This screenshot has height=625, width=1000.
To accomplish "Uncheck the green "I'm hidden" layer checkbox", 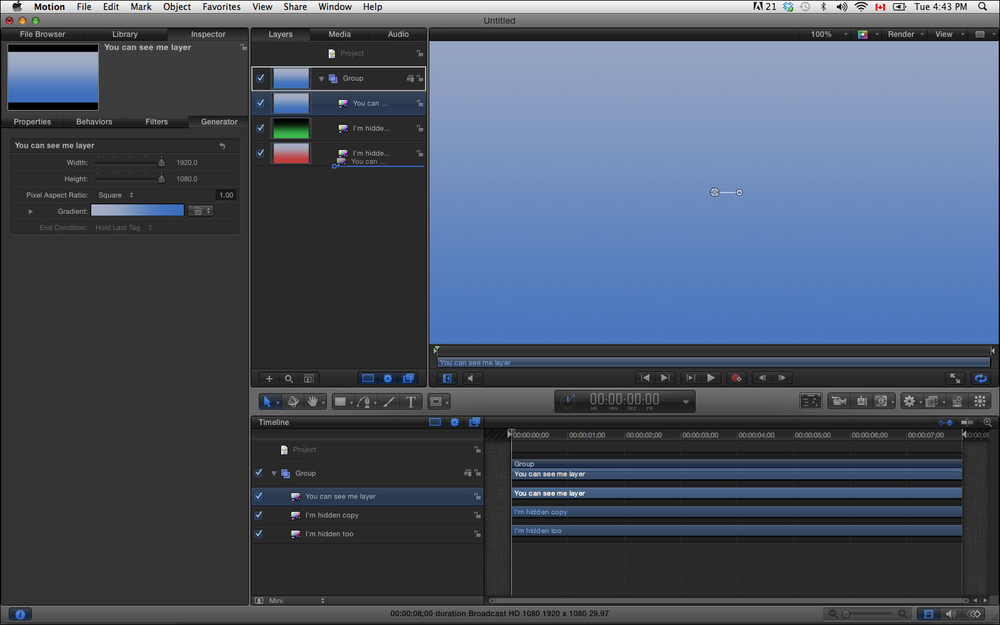I will click(x=261, y=128).
